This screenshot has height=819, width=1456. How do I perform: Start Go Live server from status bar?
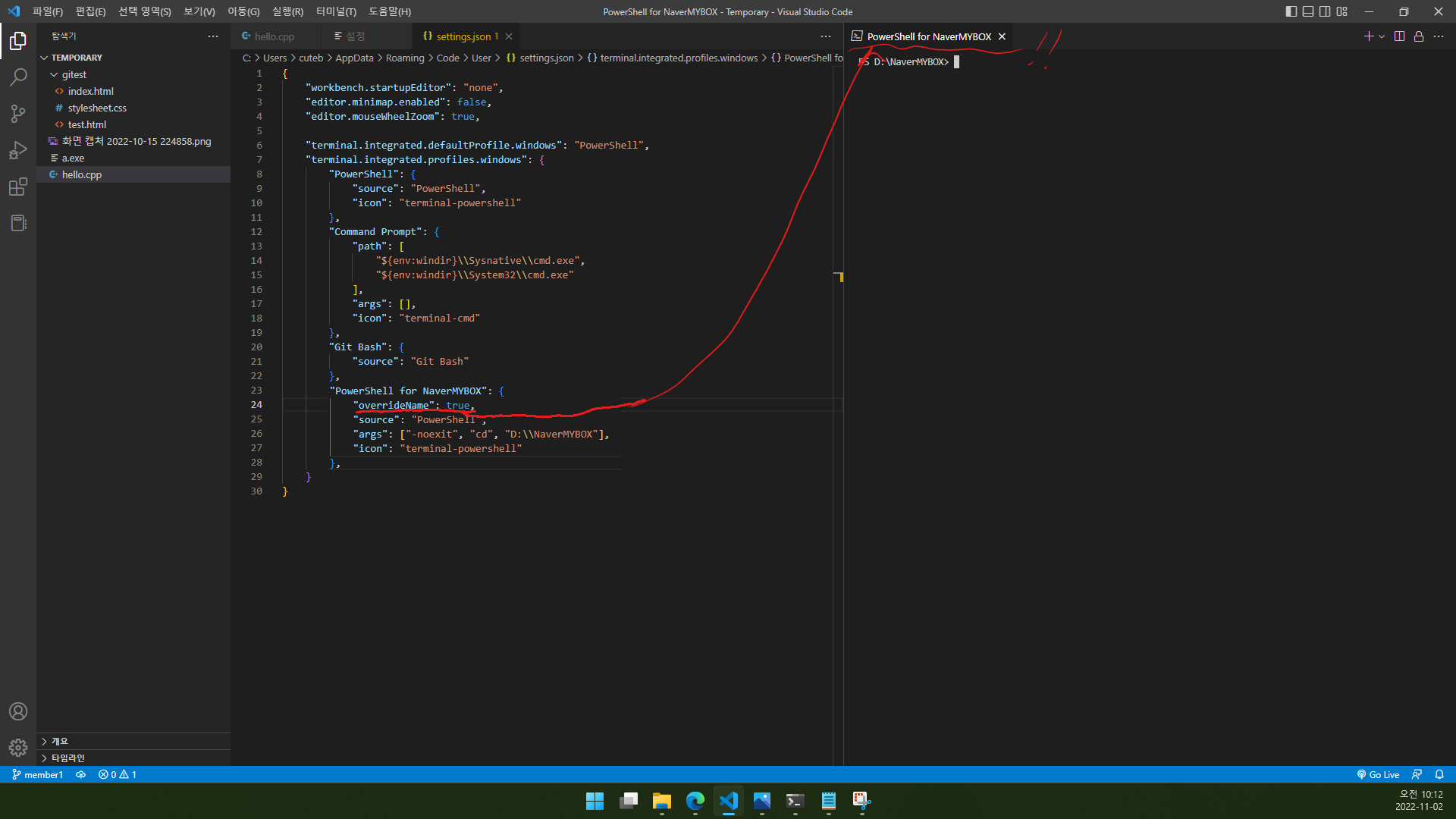coord(1378,774)
